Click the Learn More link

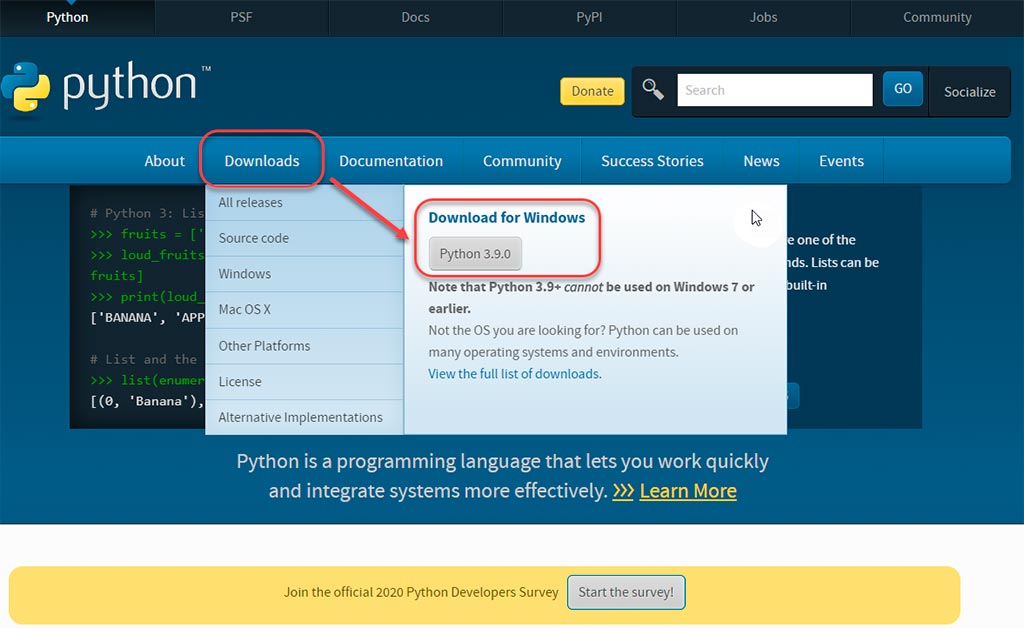click(688, 491)
